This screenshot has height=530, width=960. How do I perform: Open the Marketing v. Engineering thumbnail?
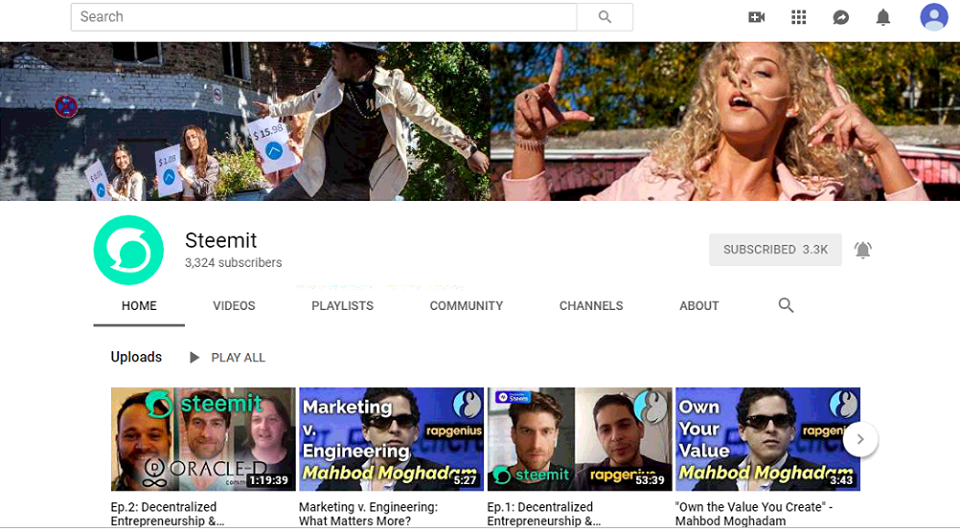391,439
